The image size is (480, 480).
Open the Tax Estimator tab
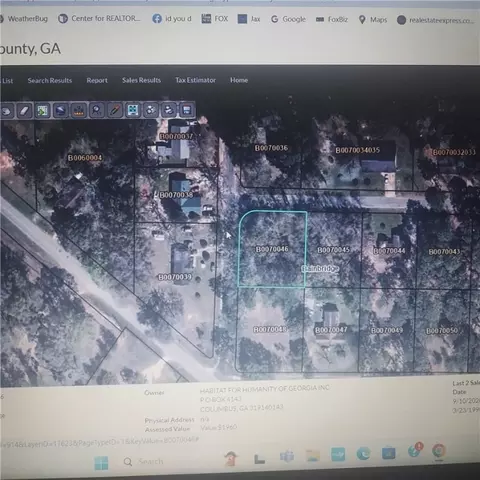click(195, 80)
